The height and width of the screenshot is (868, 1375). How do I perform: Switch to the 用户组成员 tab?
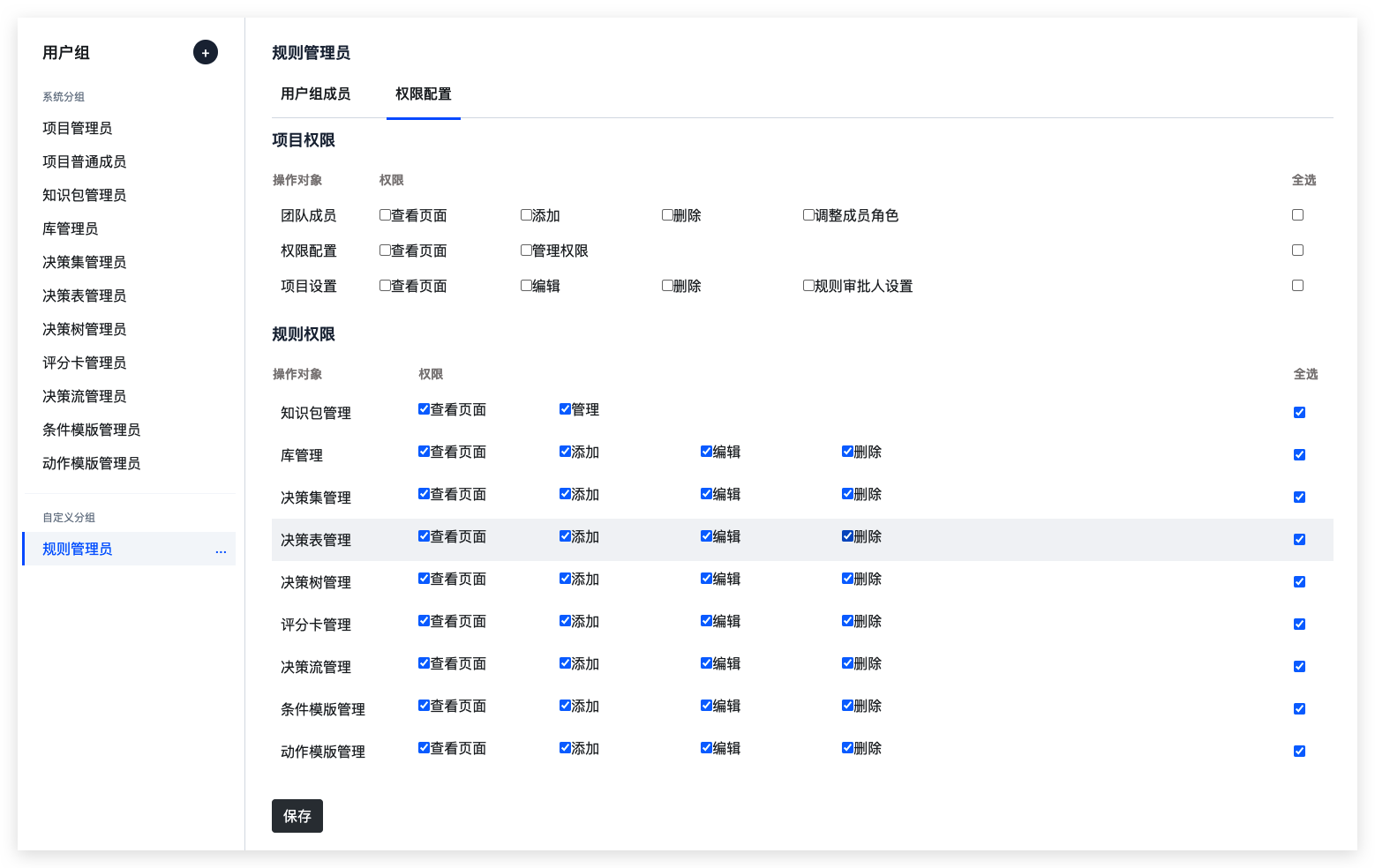[315, 94]
